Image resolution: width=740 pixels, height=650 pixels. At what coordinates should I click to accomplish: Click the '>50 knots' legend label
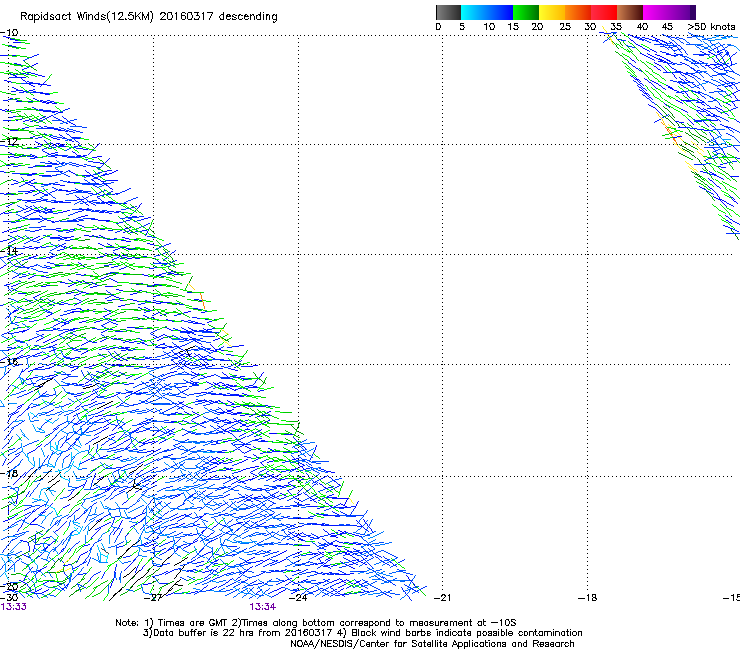pyautogui.click(x=711, y=27)
